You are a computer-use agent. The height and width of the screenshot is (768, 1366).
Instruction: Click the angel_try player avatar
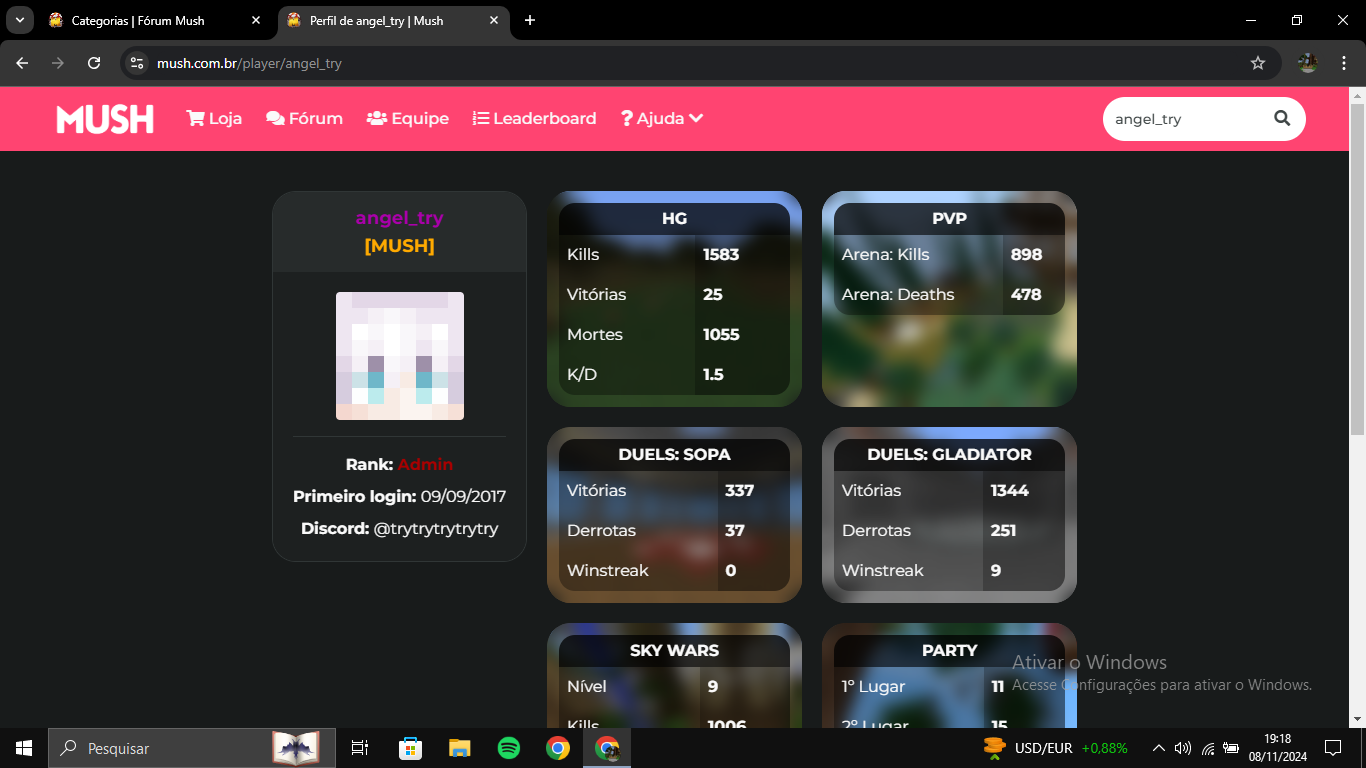click(400, 356)
